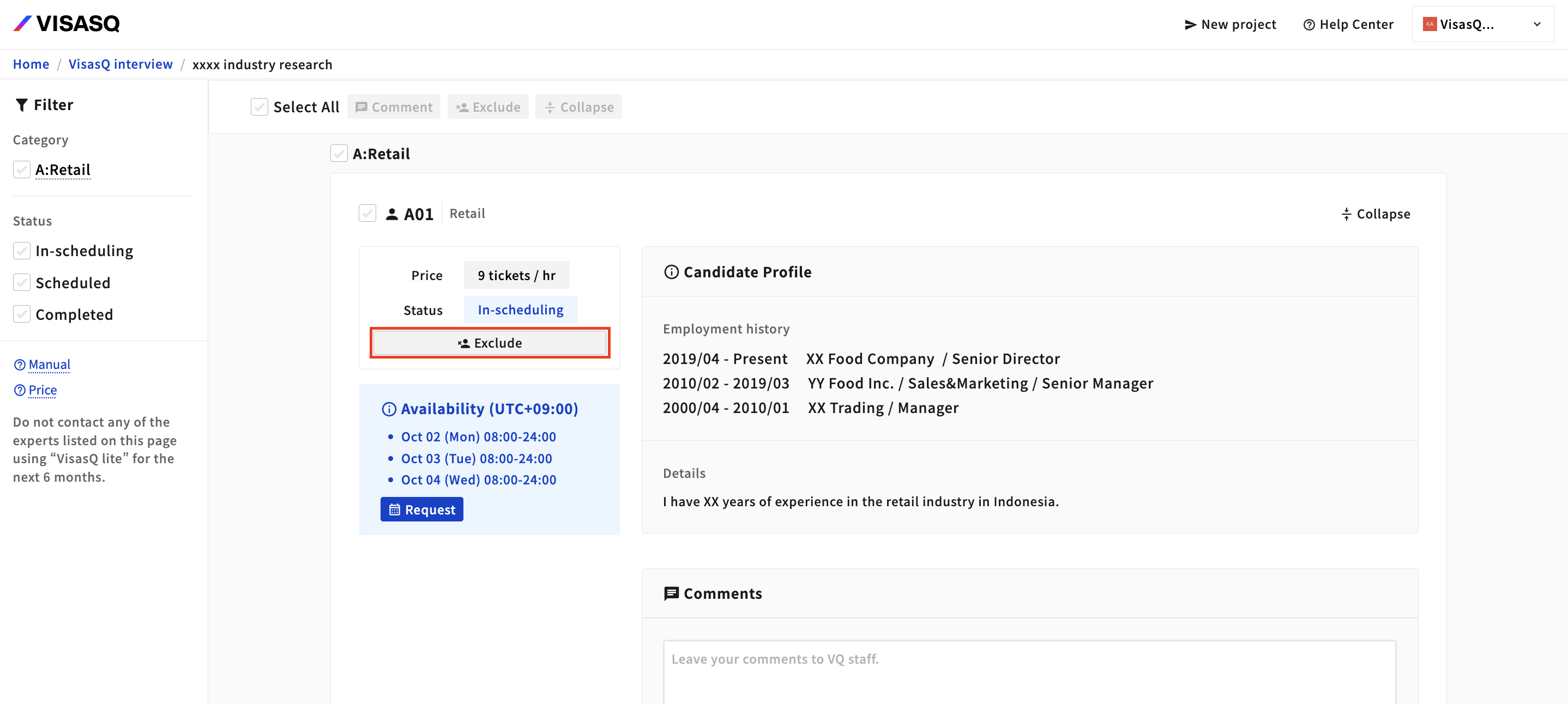This screenshot has height=704, width=1568.
Task: Select Oct 03 (Tue) 08:00-24:00 slot
Action: pyautogui.click(x=477, y=458)
